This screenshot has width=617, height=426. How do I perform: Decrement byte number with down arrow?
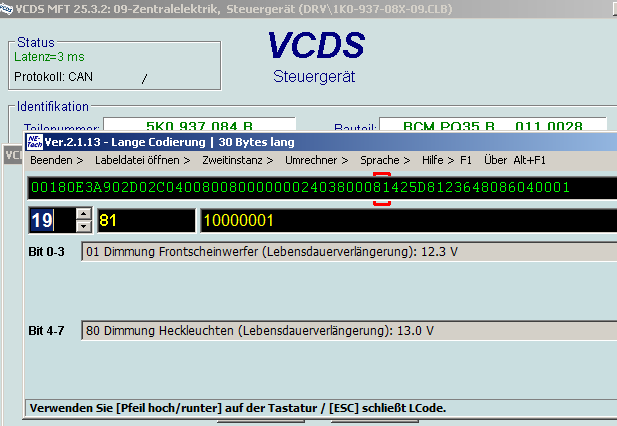click(83, 226)
